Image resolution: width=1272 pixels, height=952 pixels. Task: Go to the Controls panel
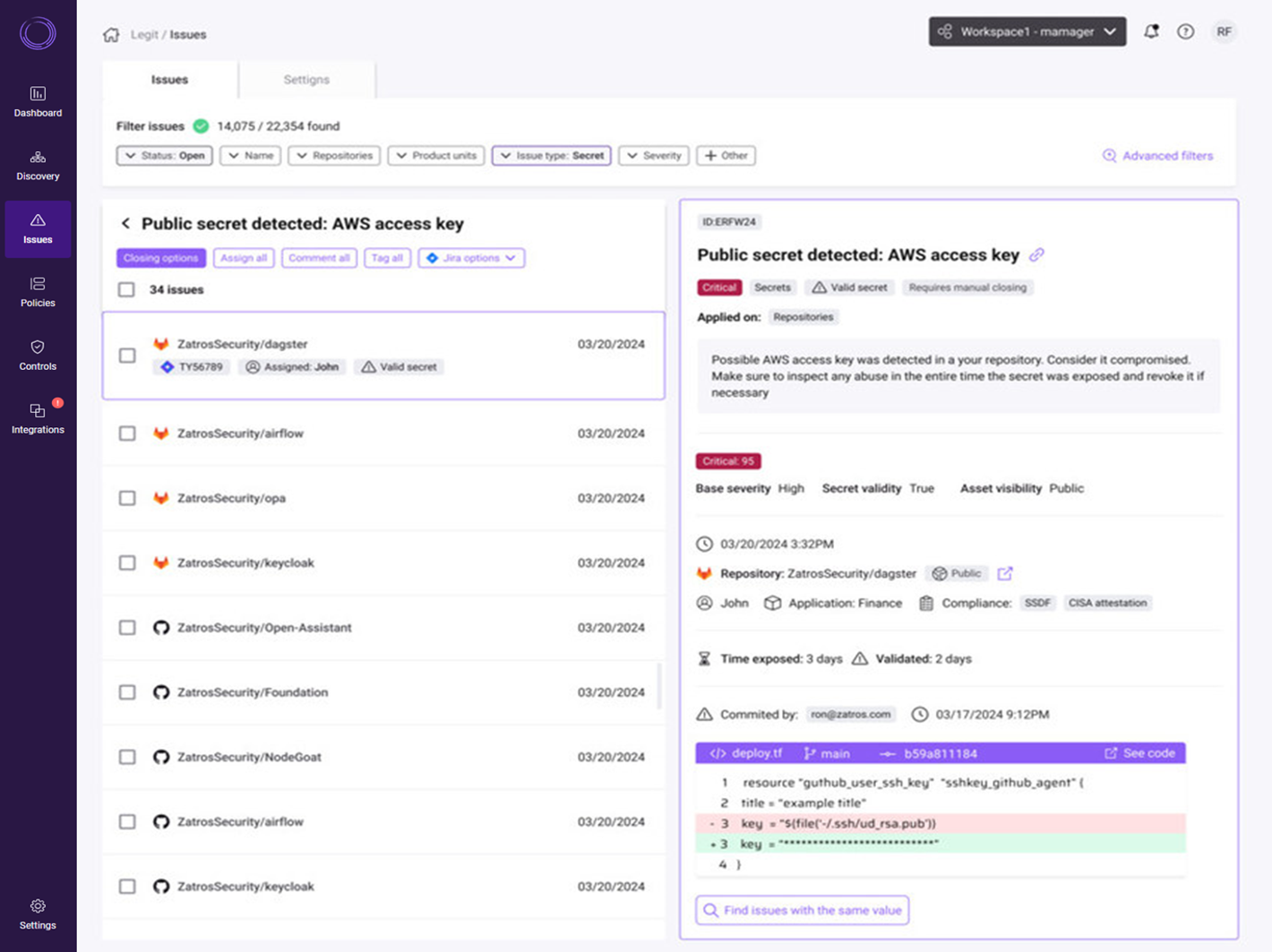38,355
